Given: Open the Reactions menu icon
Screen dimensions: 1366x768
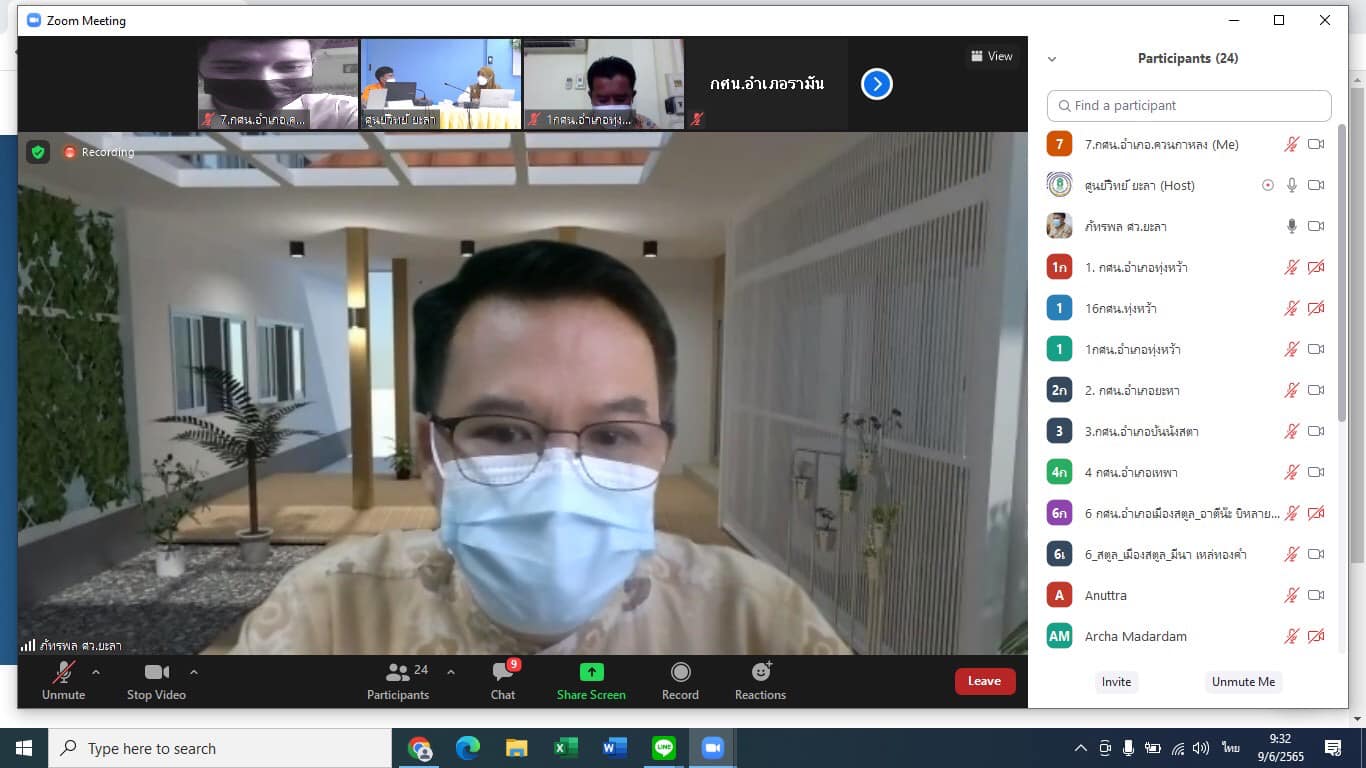Looking at the screenshot, I should 760,672.
